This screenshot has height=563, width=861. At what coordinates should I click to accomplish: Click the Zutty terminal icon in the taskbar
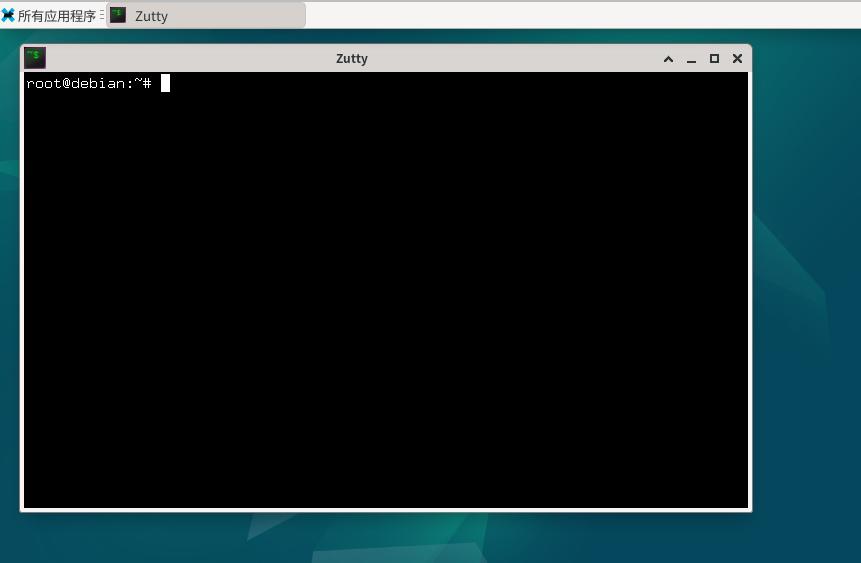coord(118,15)
